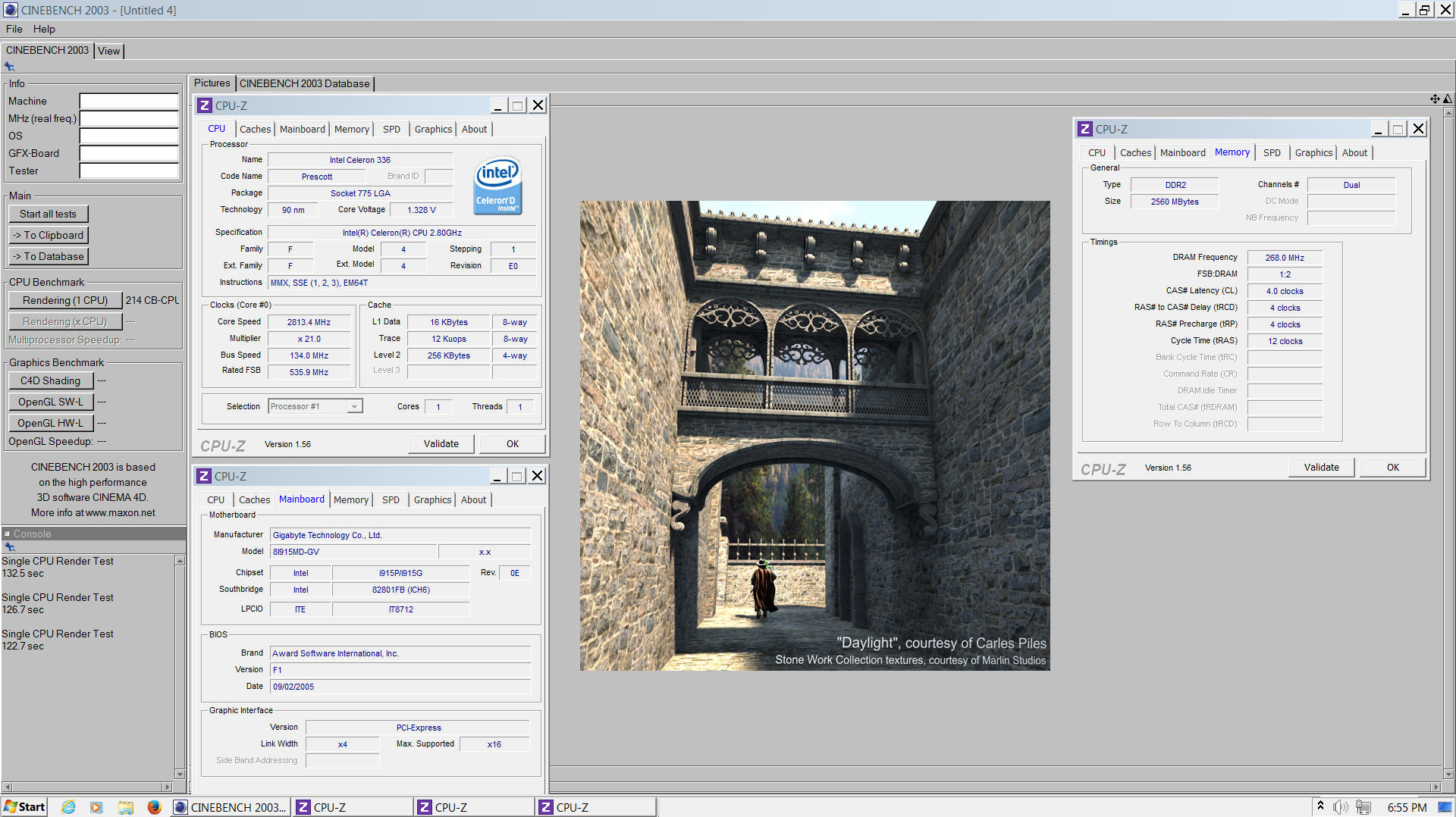The height and width of the screenshot is (817, 1456).
Task: Run OpenGL SW-L benchmark
Action: [50, 402]
